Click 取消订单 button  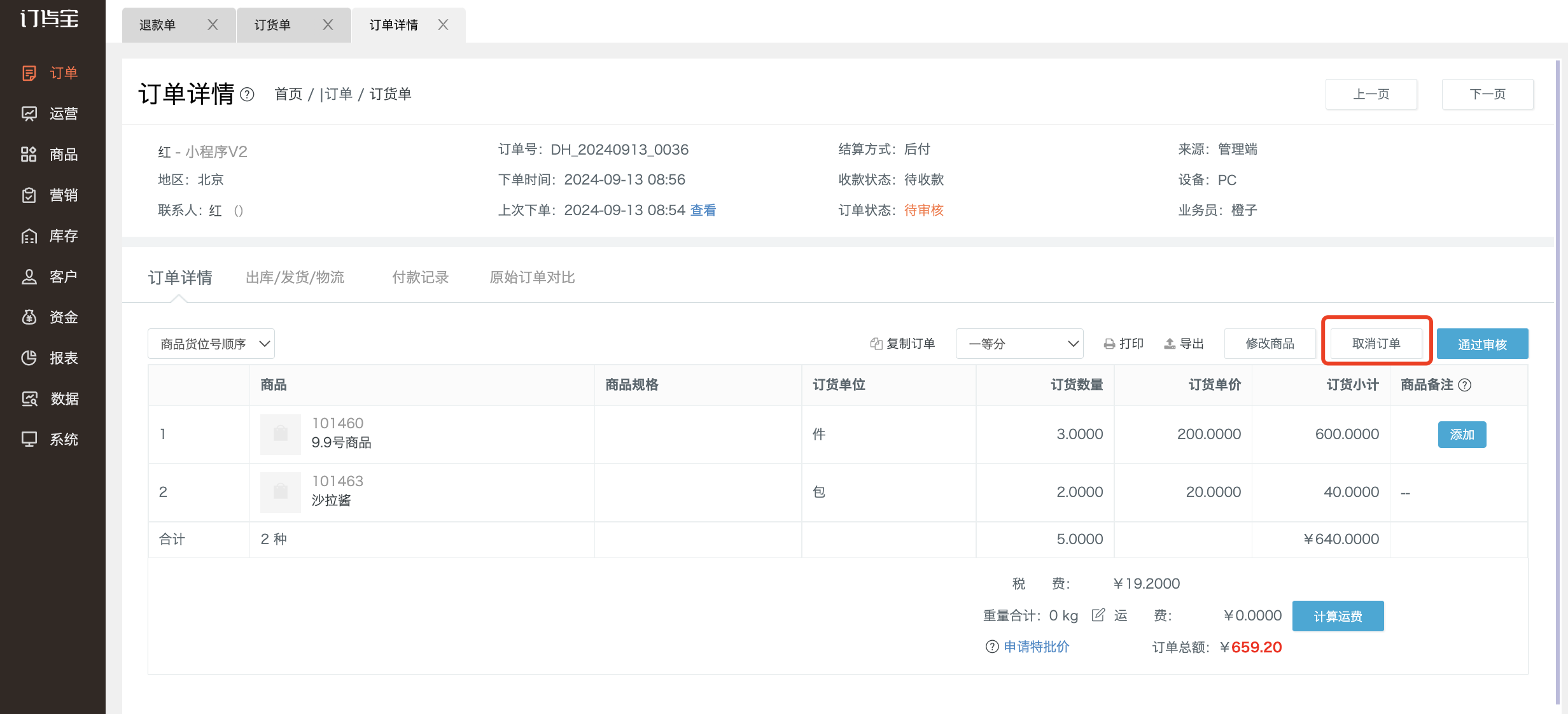(1376, 344)
